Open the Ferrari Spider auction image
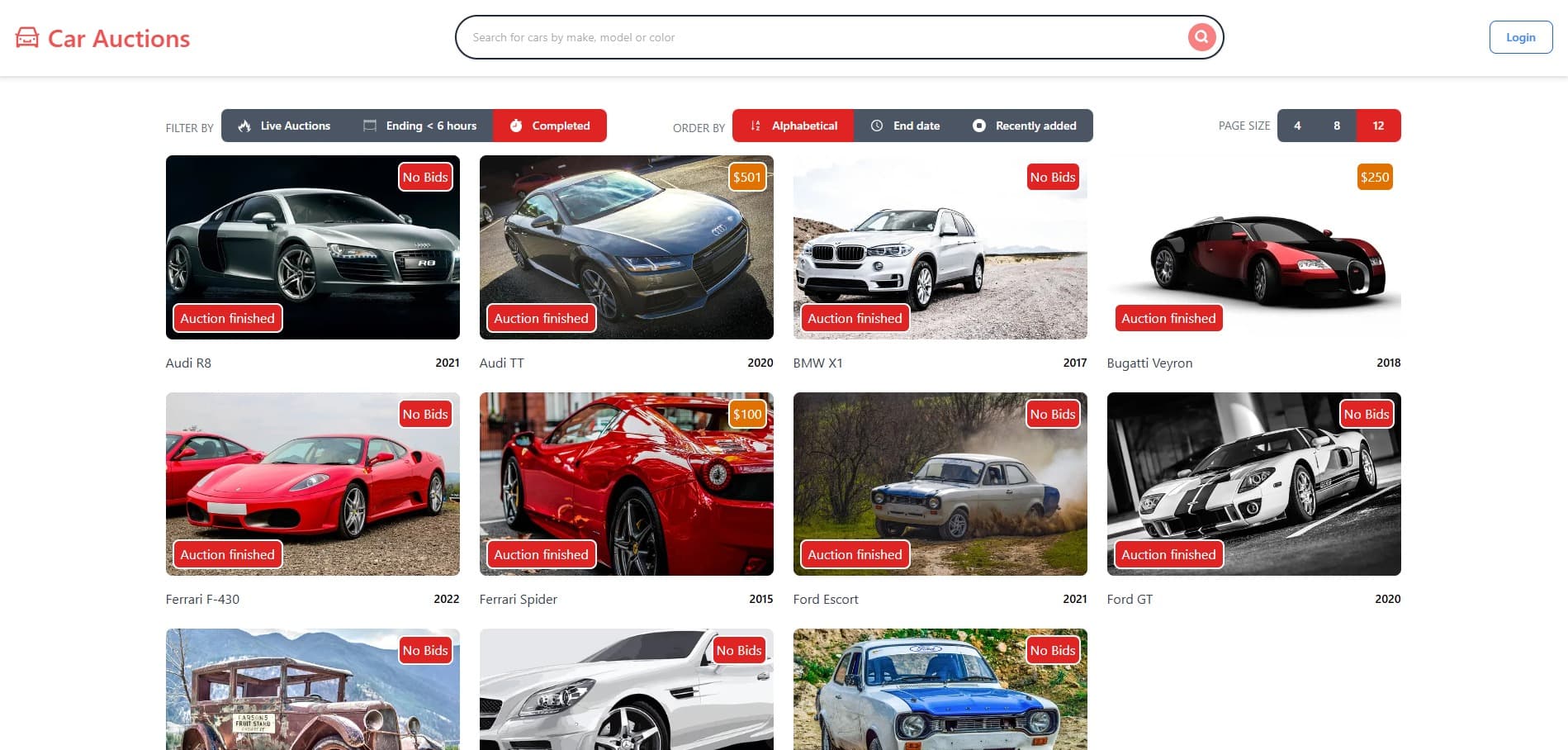Image resolution: width=1568 pixels, height=750 pixels. pos(627,484)
